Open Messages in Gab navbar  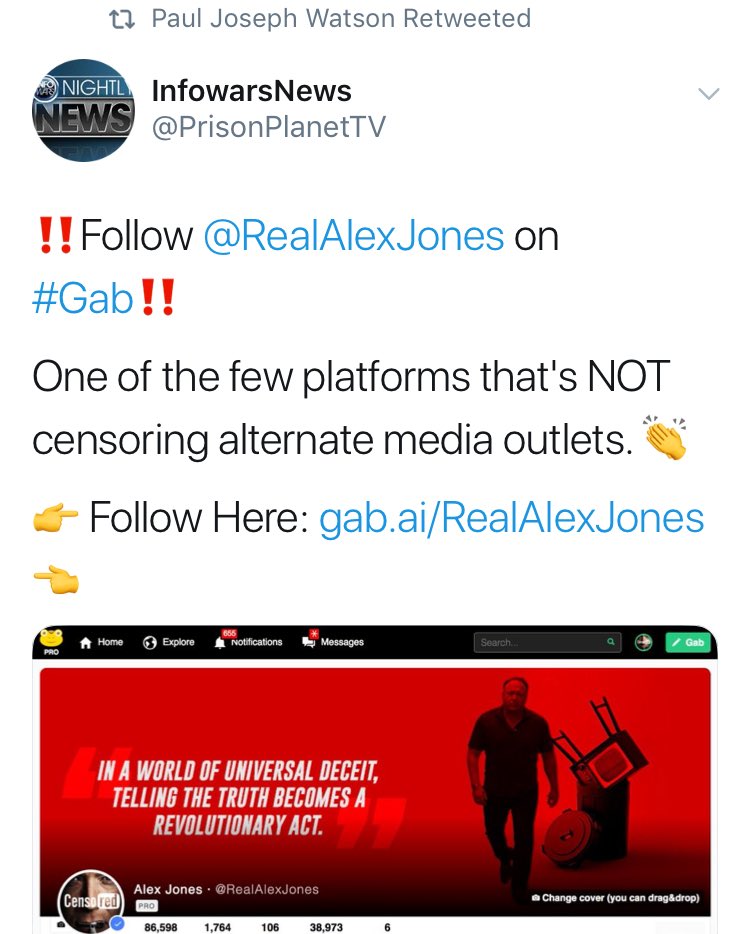click(332, 640)
